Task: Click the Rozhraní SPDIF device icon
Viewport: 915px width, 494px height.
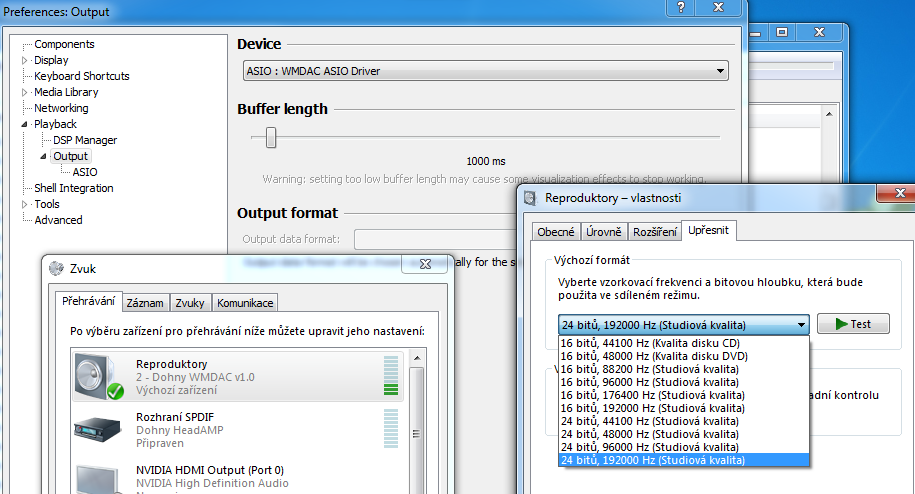Action: coord(97,429)
